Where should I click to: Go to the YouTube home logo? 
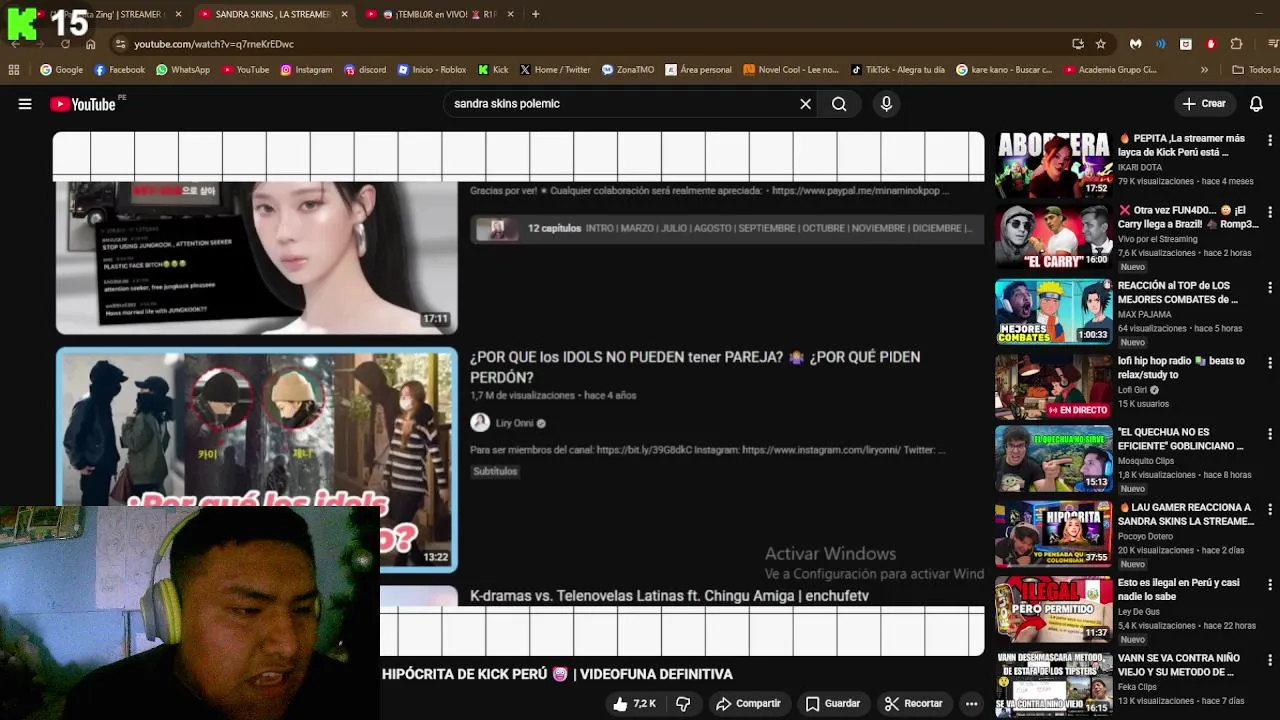pos(83,104)
